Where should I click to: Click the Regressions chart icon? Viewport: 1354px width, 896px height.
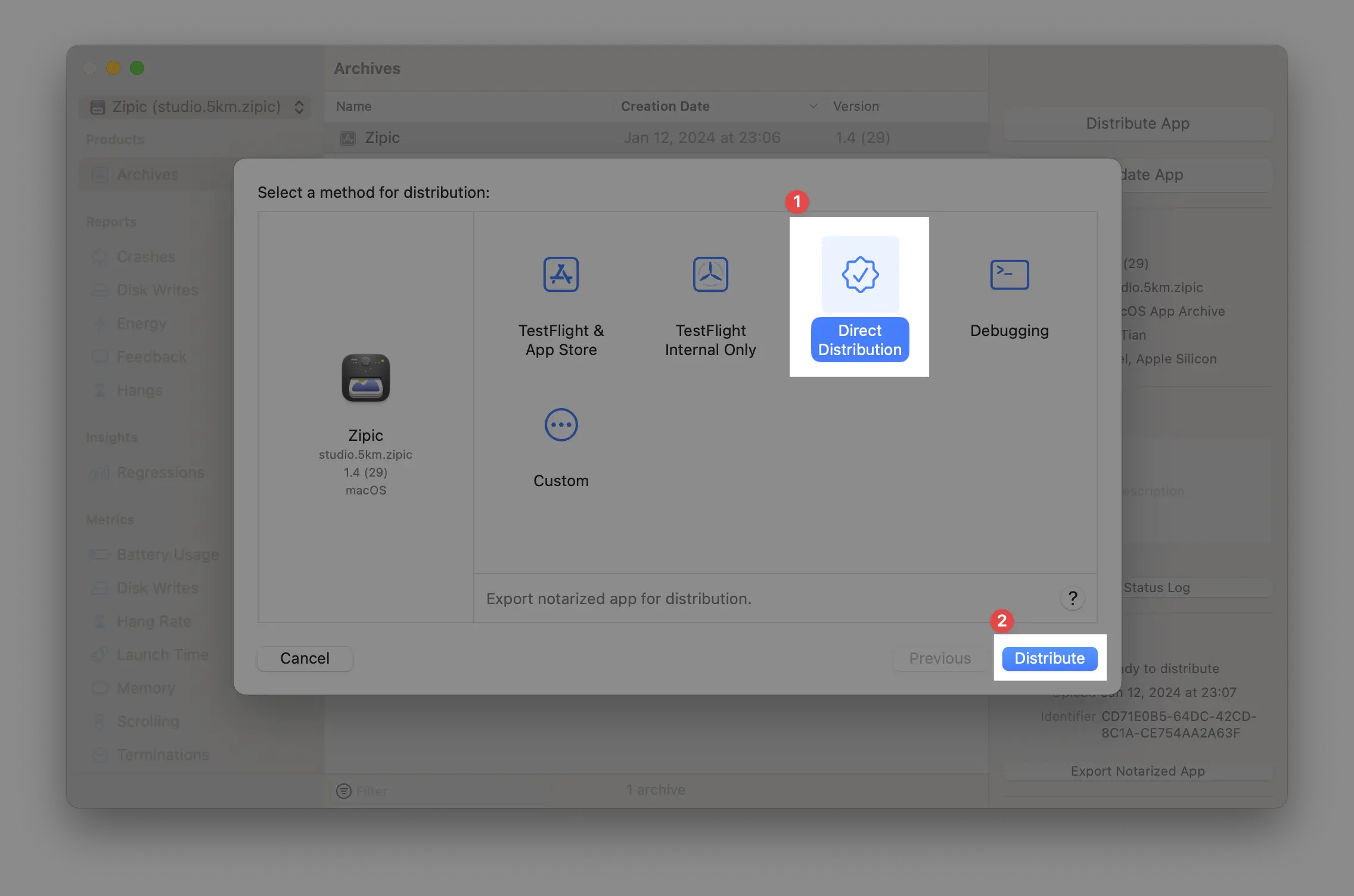click(x=100, y=473)
